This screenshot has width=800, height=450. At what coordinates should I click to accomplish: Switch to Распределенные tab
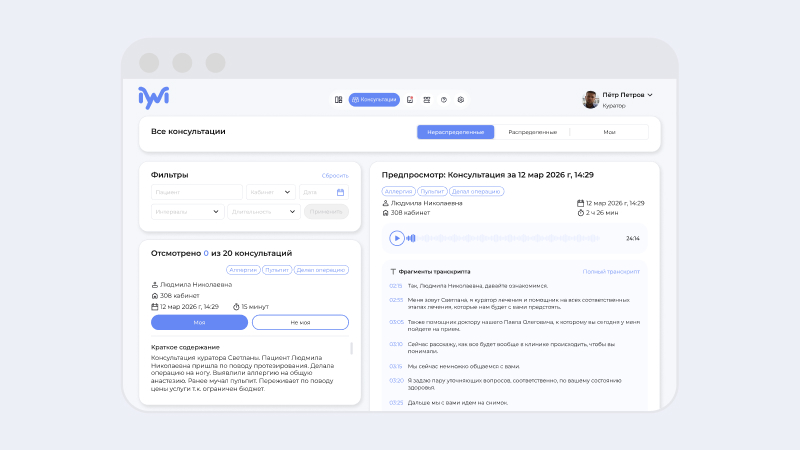(532, 132)
